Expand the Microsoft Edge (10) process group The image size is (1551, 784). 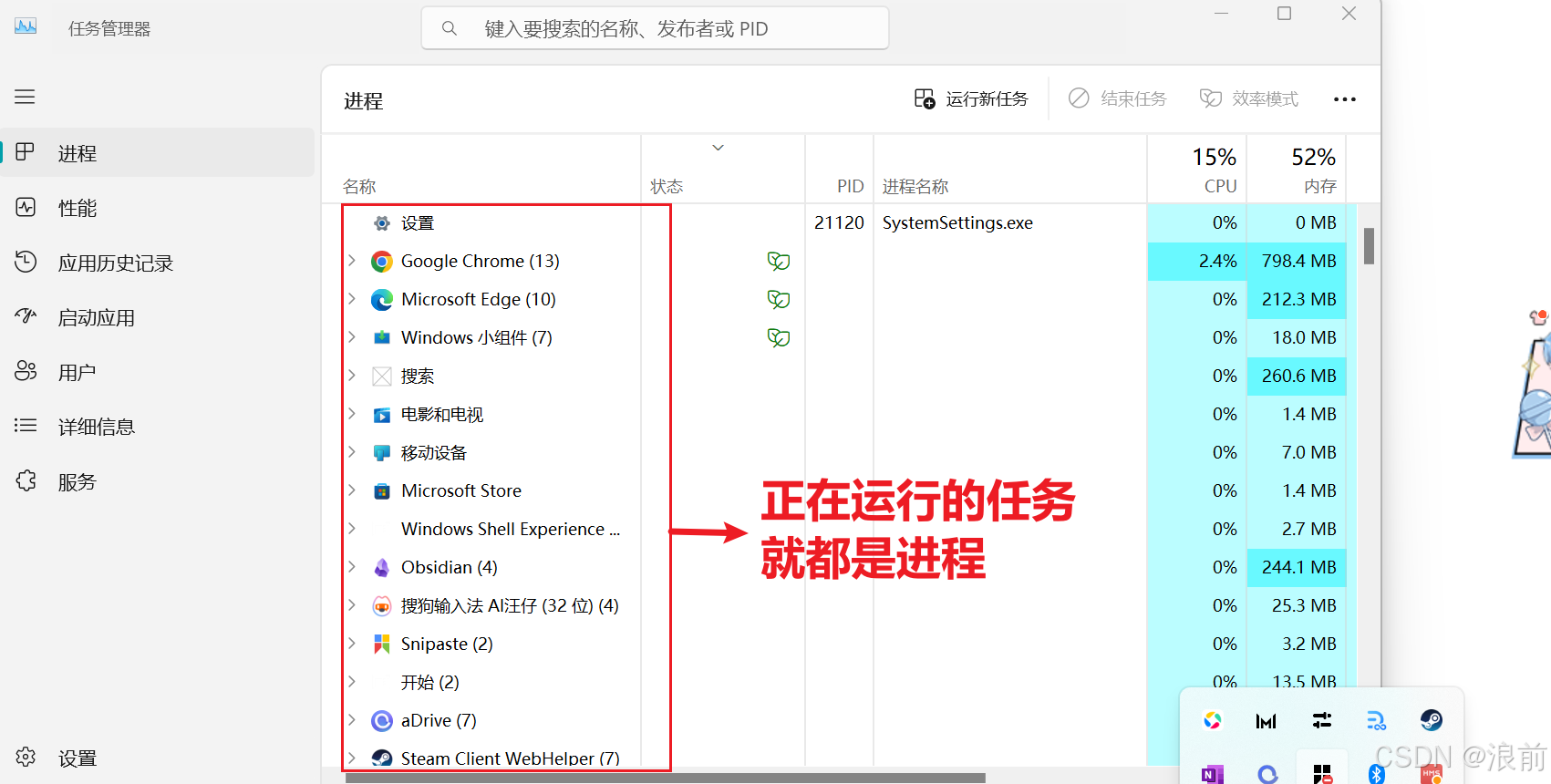(x=352, y=299)
